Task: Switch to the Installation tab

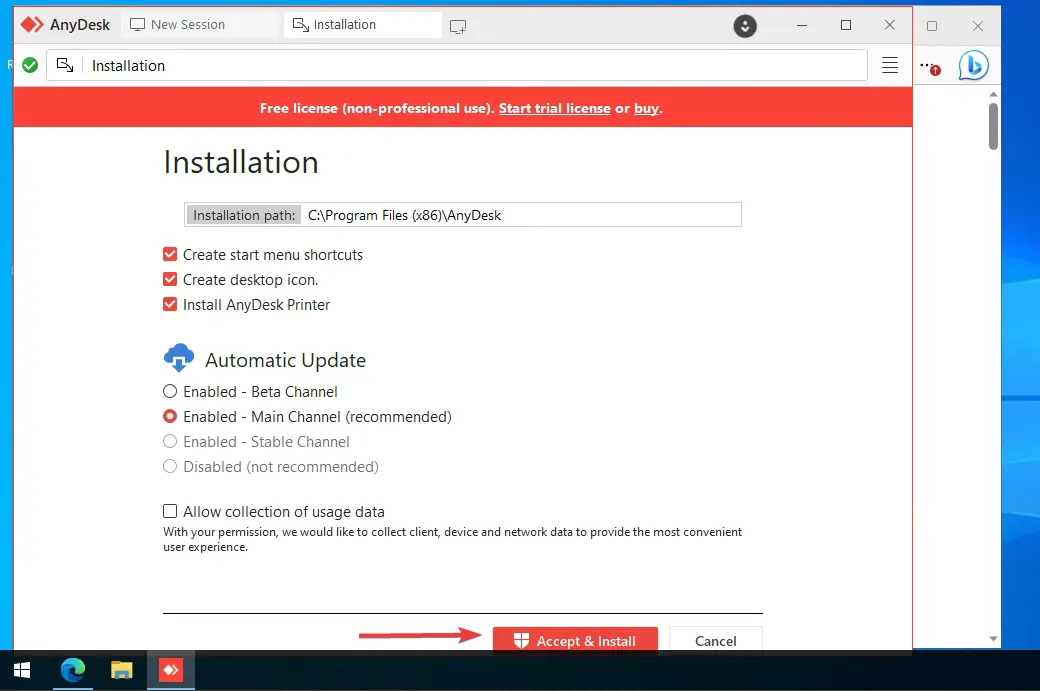Action: click(x=362, y=25)
